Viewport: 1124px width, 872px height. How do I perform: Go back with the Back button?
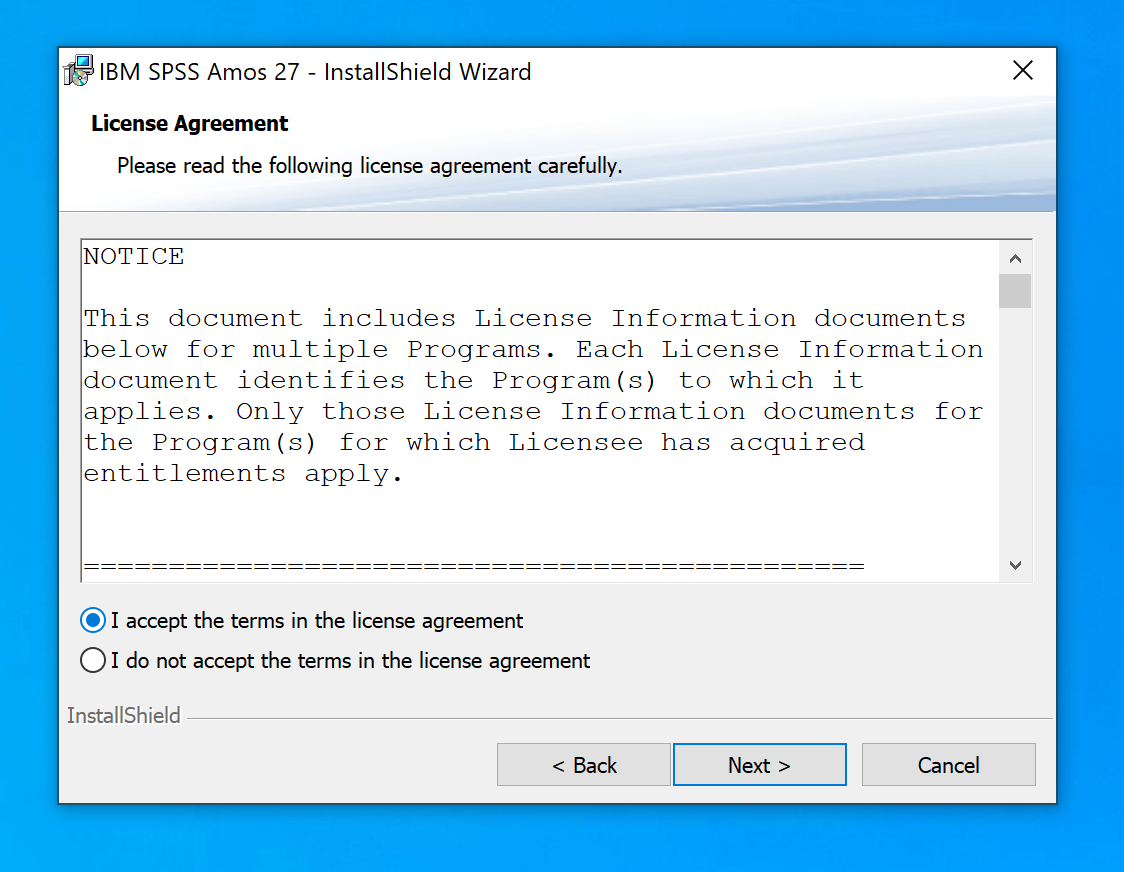(584, 765)
